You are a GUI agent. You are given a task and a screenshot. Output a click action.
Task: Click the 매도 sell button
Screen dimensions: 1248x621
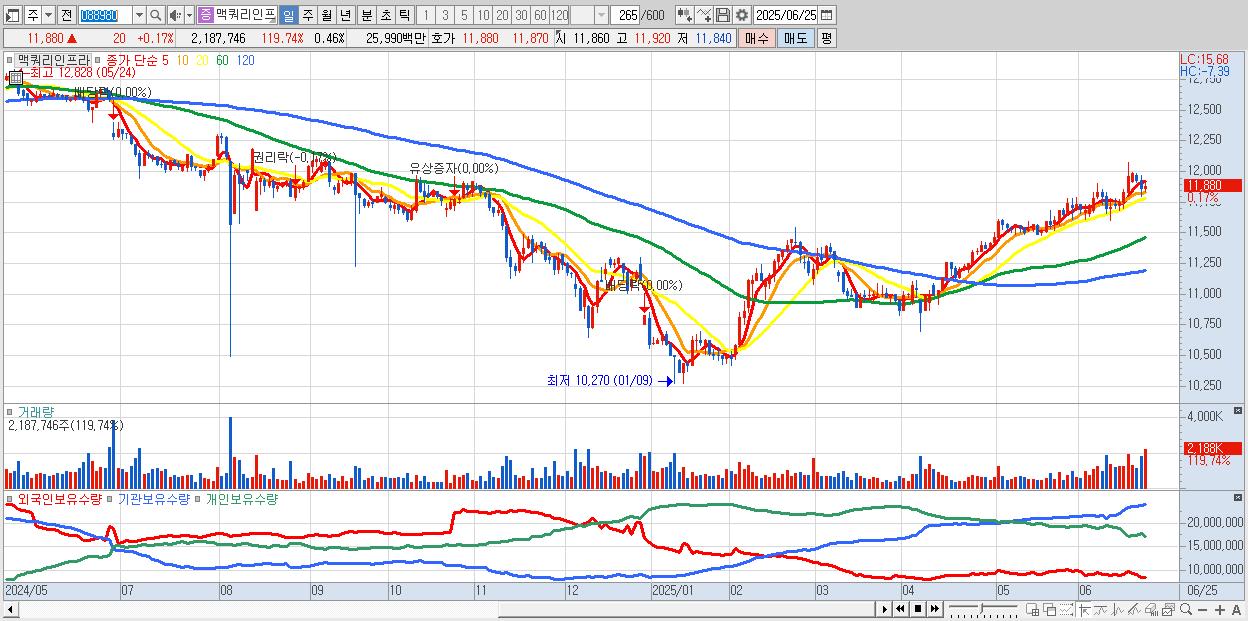tap(795, 38)
